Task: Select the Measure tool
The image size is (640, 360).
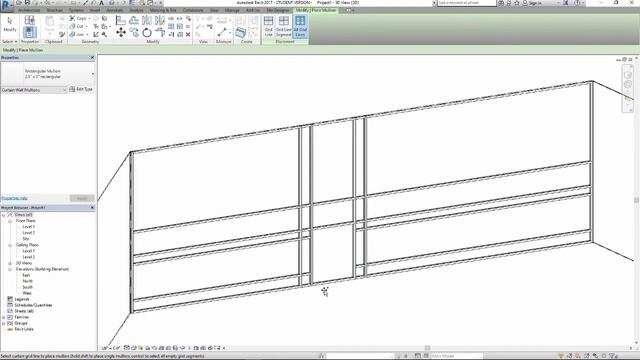Action: (x=222, y=32)
